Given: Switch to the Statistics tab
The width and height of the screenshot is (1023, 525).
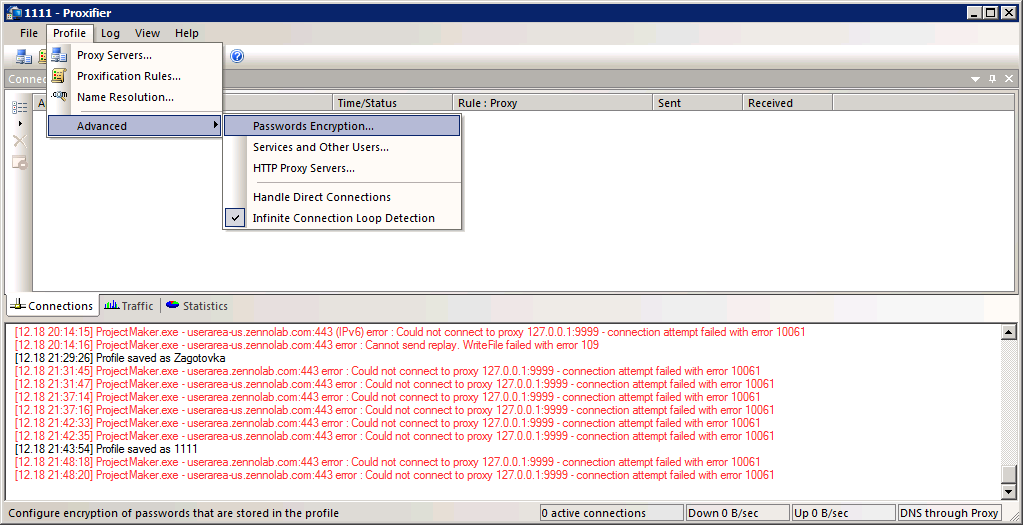Looking at the screenshot, I should click(x=197, y=305).
